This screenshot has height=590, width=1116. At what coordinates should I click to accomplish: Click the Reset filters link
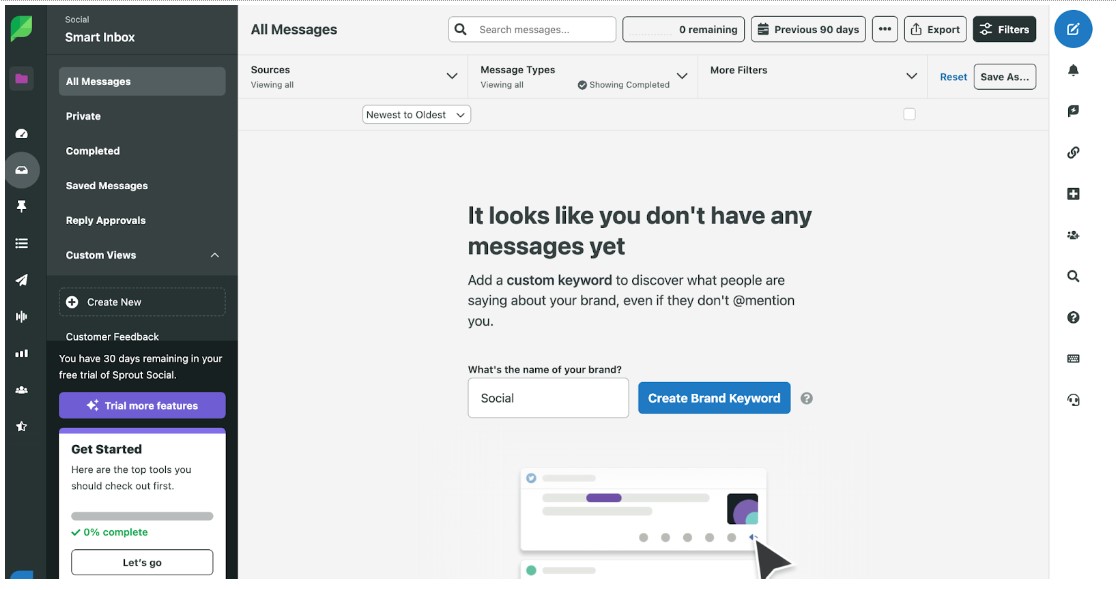[x=953, y=77]
